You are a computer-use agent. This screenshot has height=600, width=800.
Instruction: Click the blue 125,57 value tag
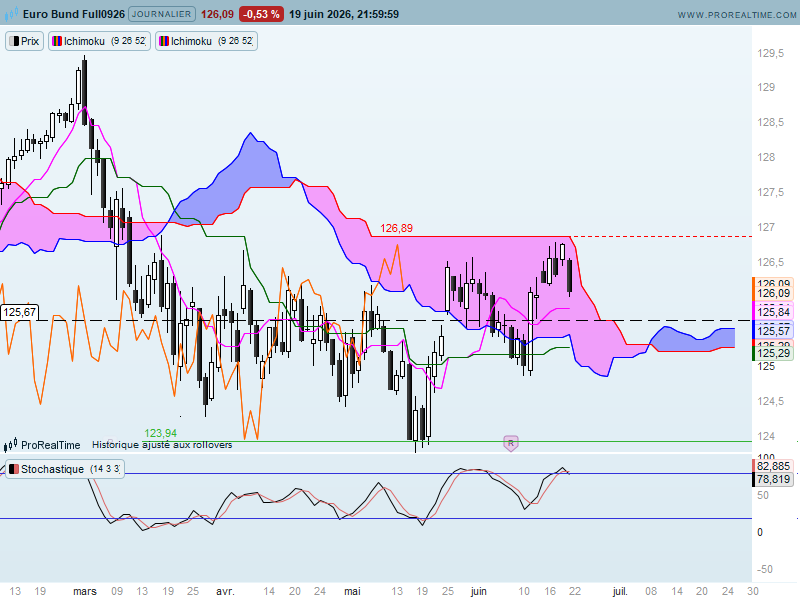point(773,331)
